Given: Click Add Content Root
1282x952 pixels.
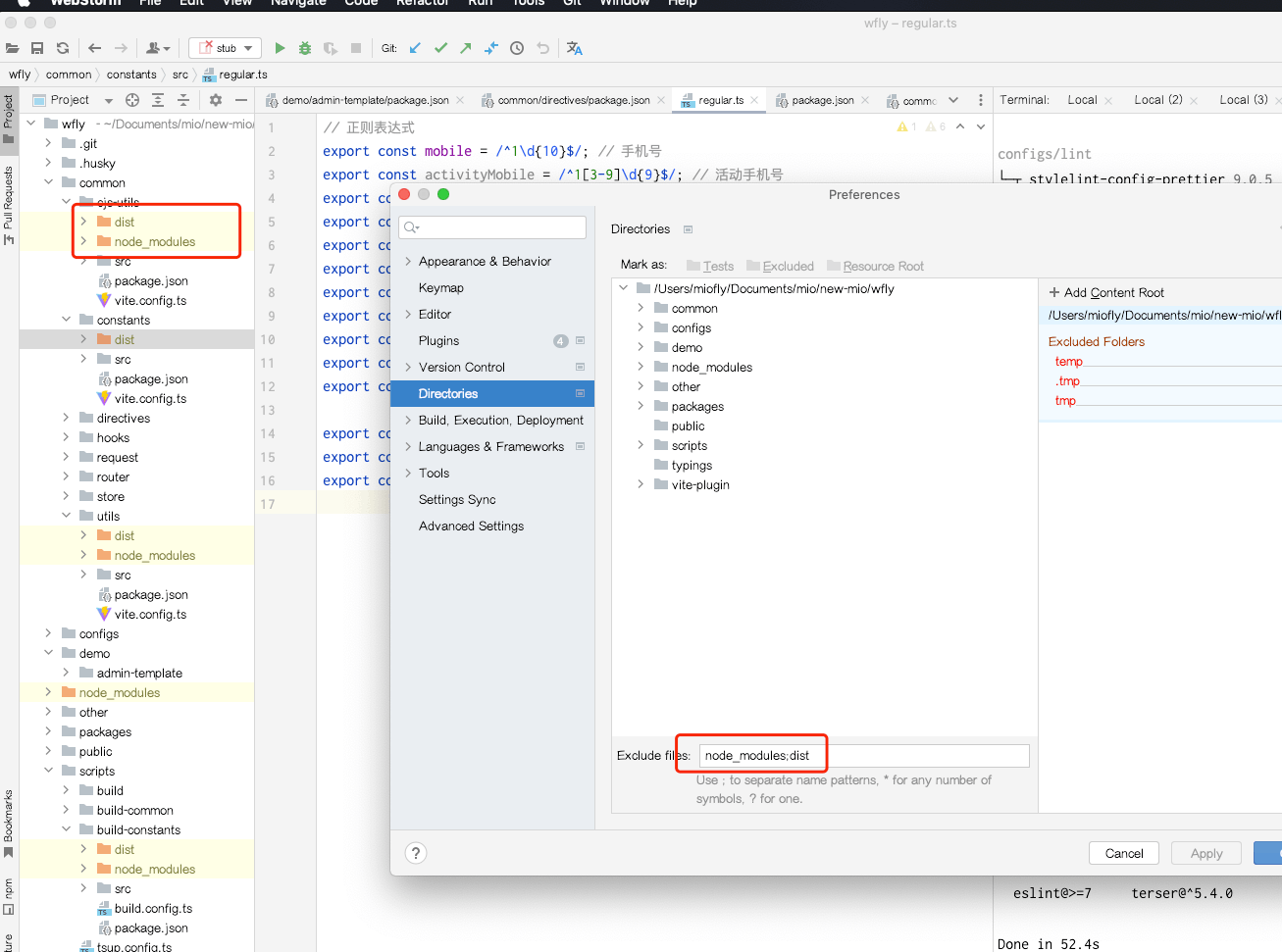Looking at the screenshot, I should (1106, 292).
